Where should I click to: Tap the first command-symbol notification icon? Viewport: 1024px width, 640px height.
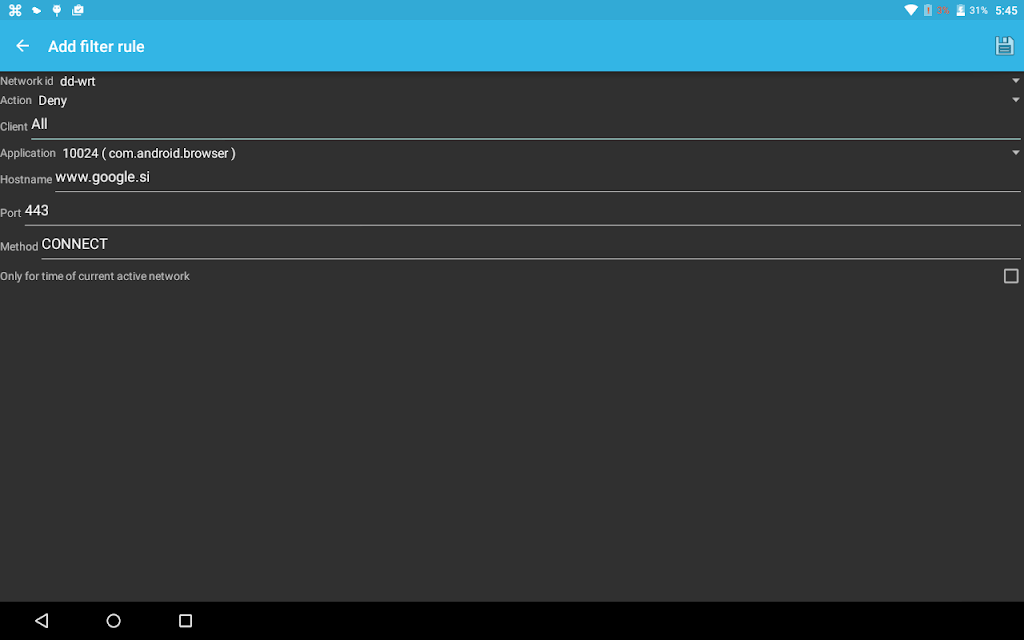click(15, 10)
